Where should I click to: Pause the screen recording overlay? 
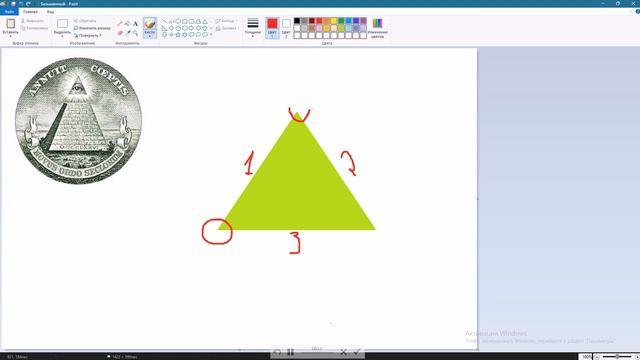click(290, 352)
